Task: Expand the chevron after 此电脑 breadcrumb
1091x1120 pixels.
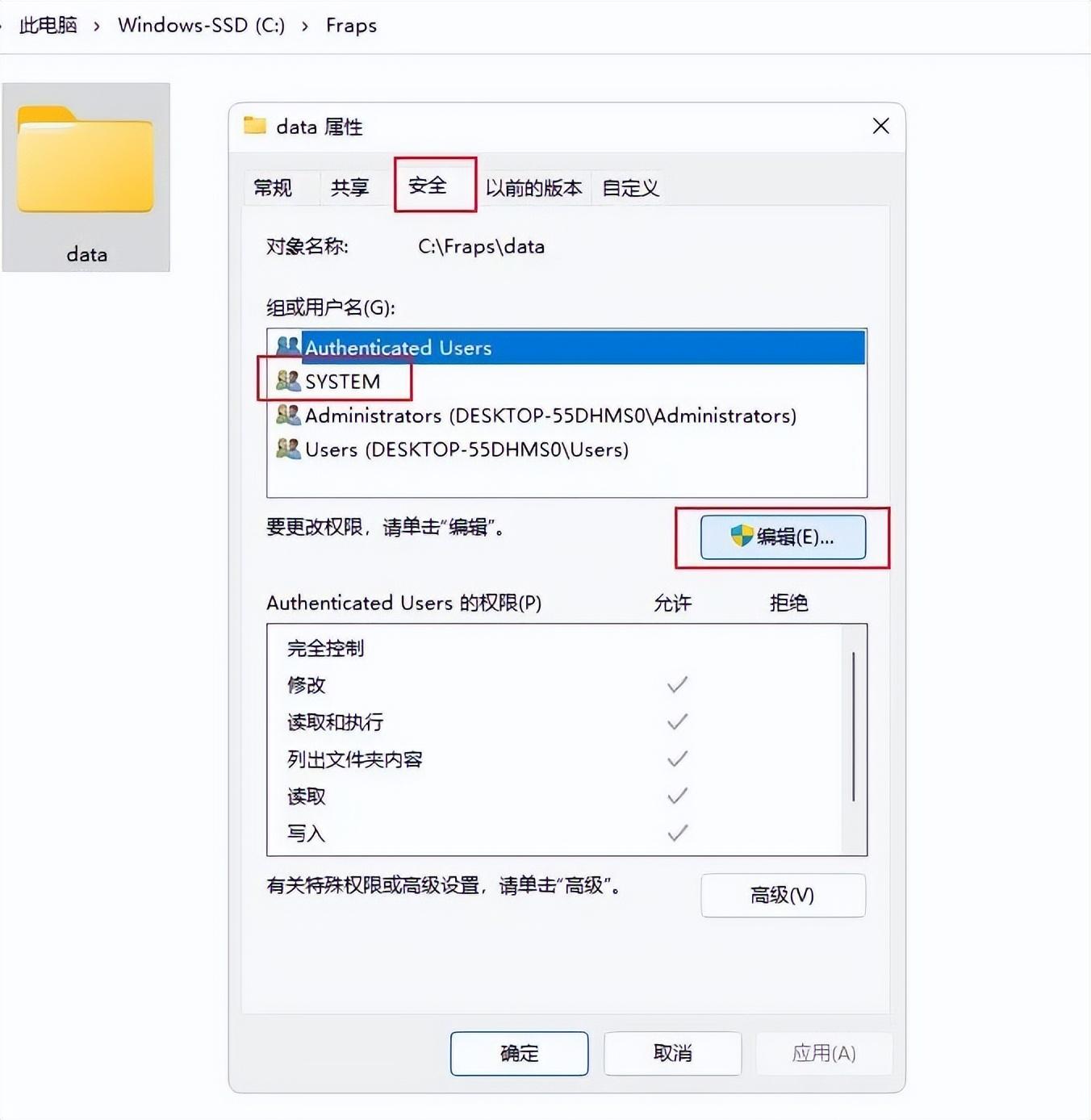Action: coord(97,26)
